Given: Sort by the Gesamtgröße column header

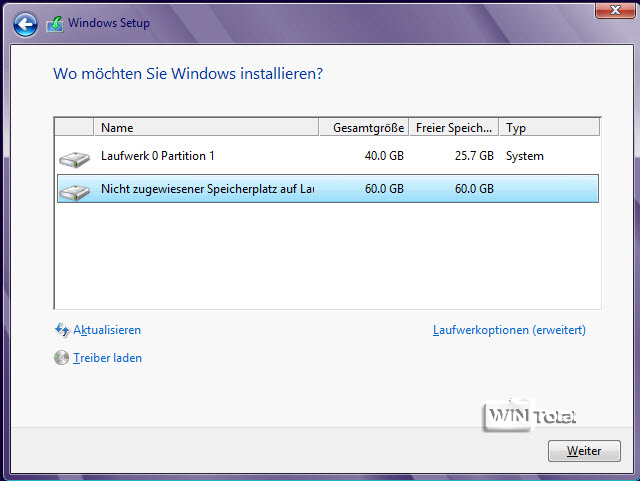Looking at the screenshot, I should coord(364,127).
